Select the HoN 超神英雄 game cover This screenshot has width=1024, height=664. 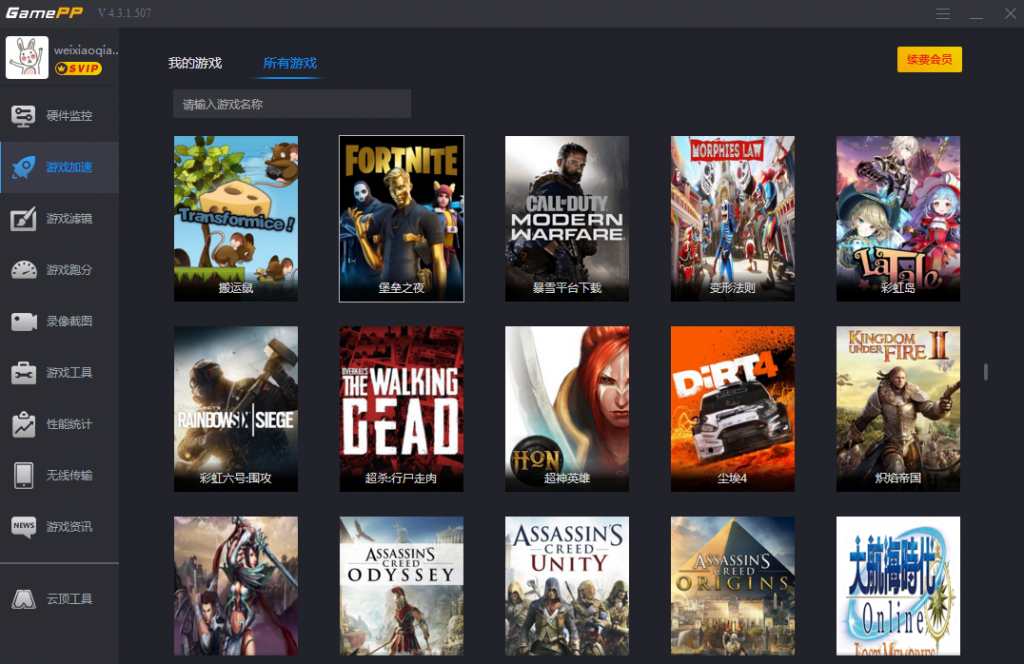tap(567, 409)
